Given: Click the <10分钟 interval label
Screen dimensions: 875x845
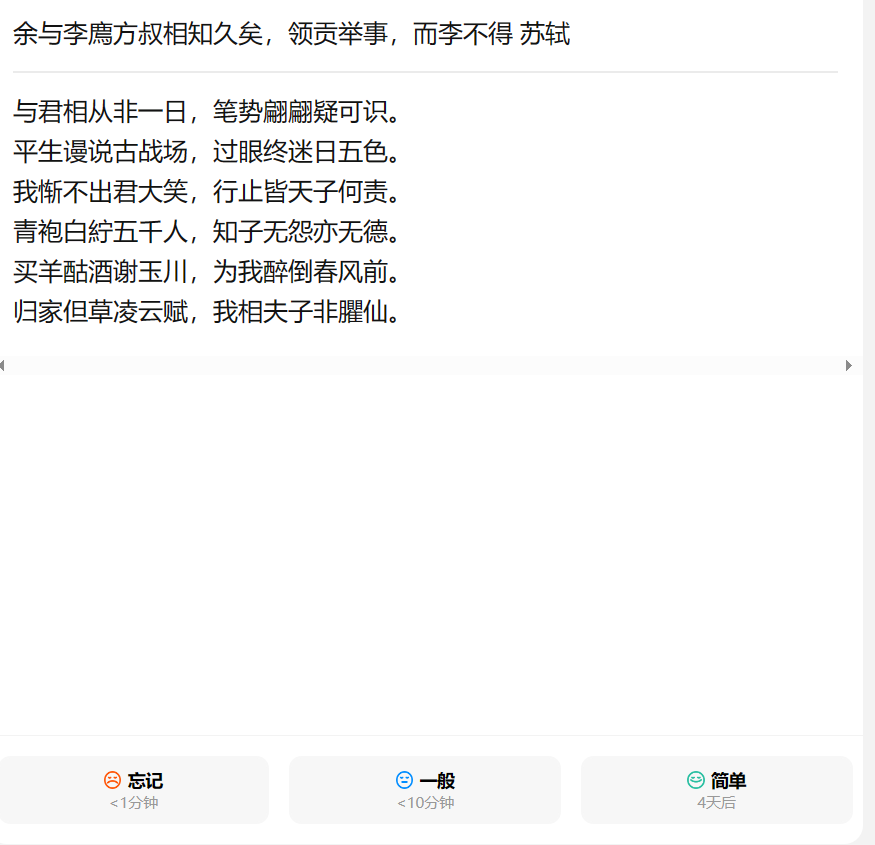Looking at the screenshot, I should [x=425, y=803].
